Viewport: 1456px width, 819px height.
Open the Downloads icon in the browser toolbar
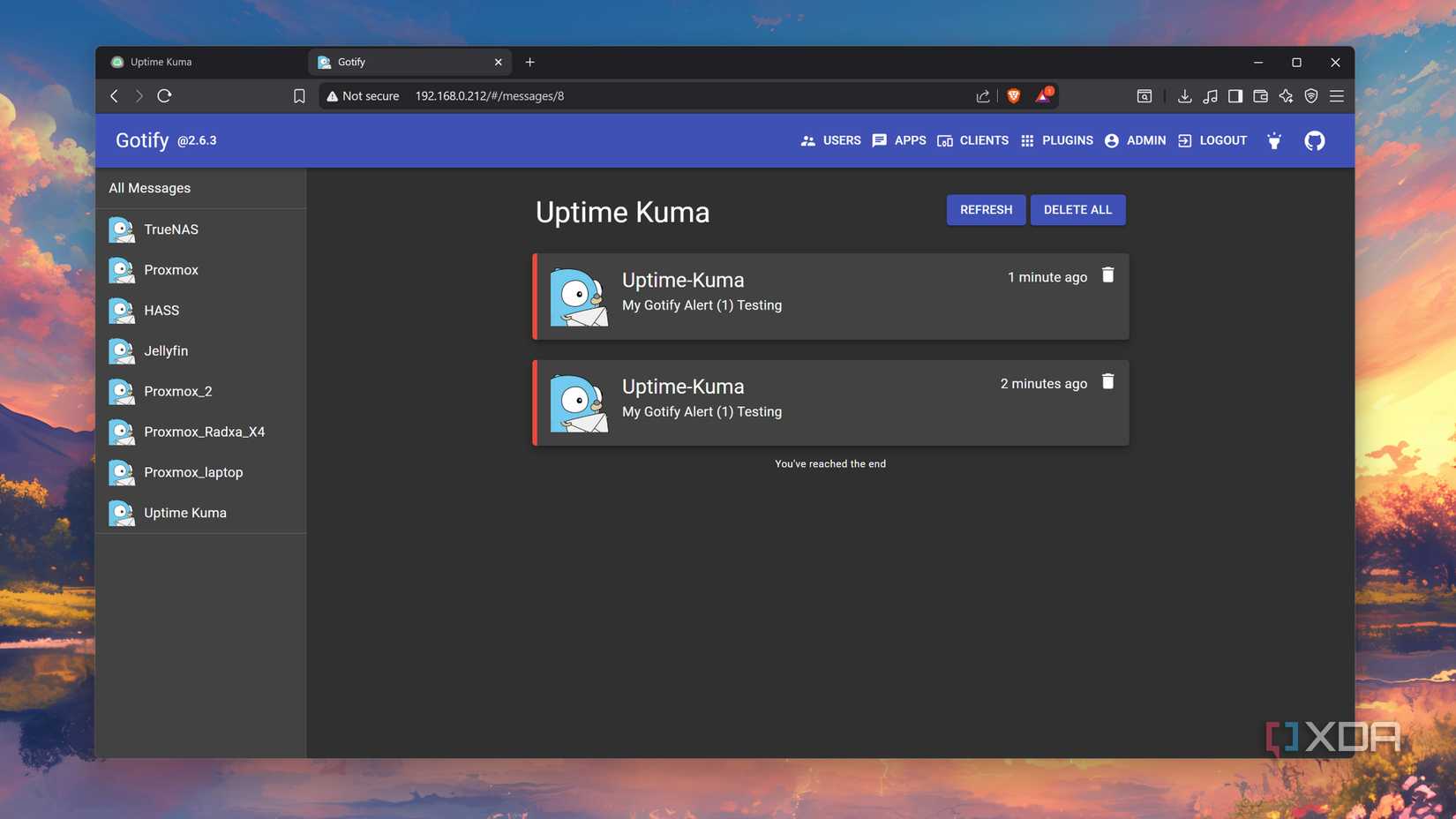coord(1184,95)
